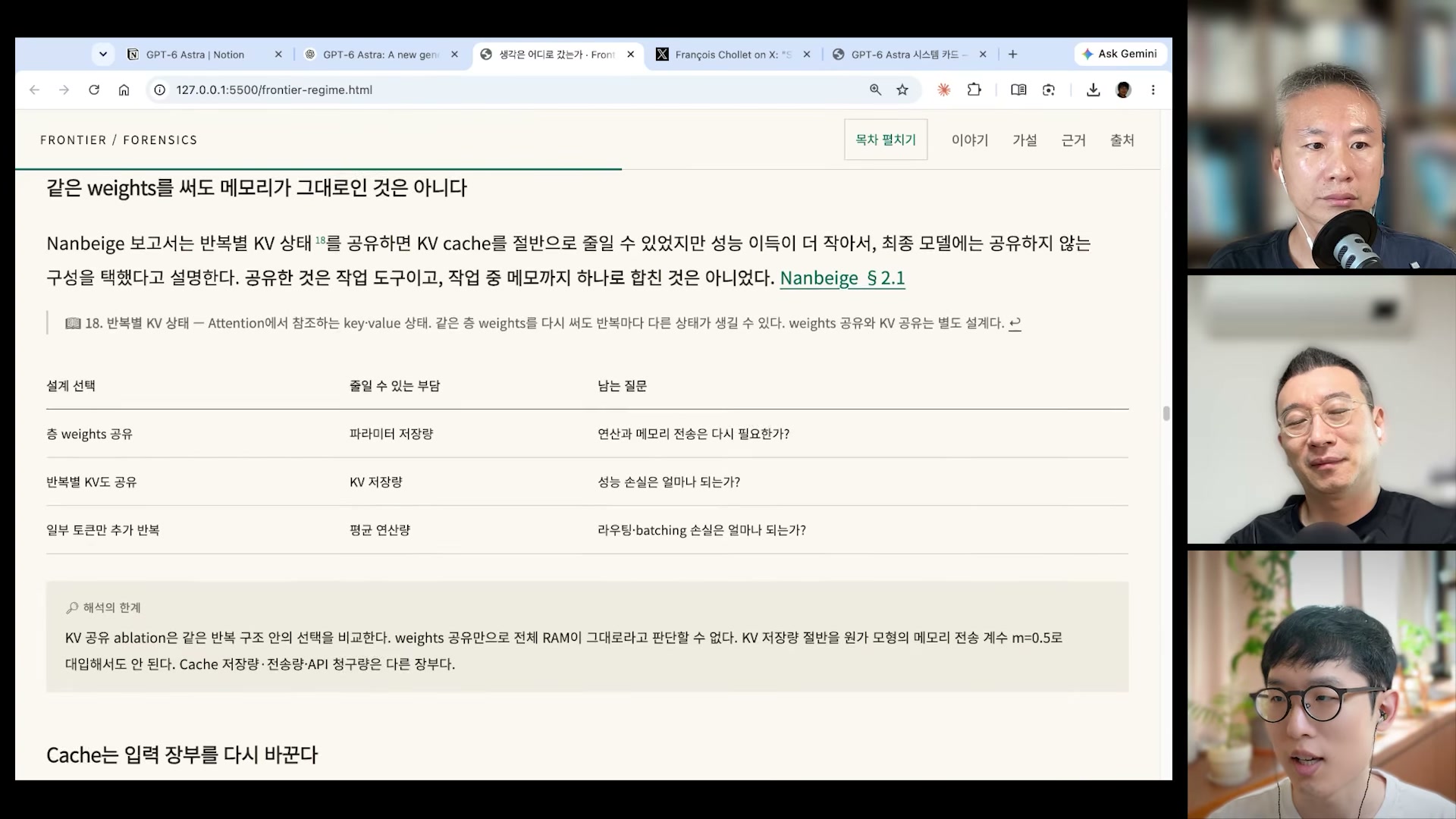Open the browser home page
This screenshot has height=819, width=1456.
(124, 89)
